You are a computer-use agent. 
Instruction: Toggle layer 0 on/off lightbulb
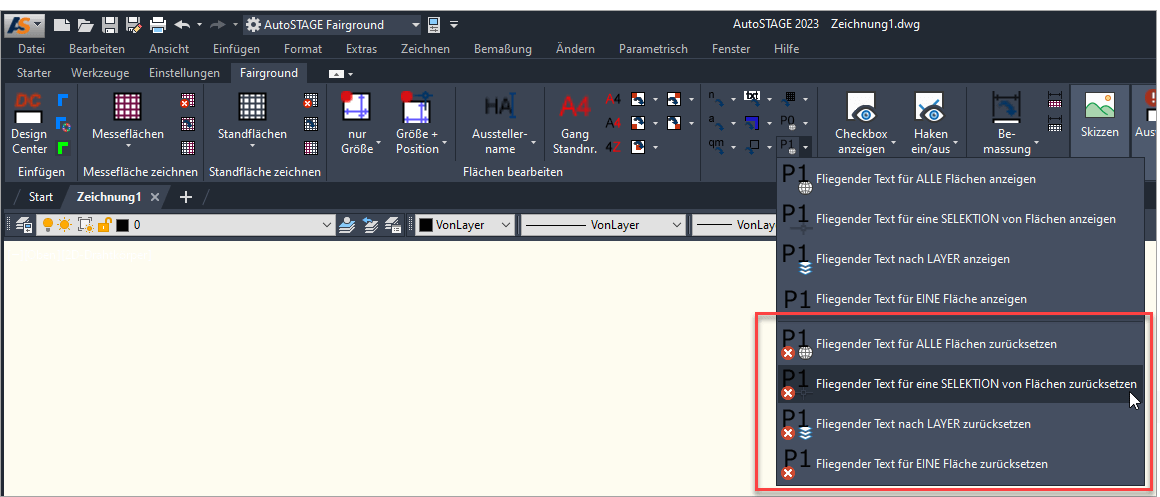47,225
